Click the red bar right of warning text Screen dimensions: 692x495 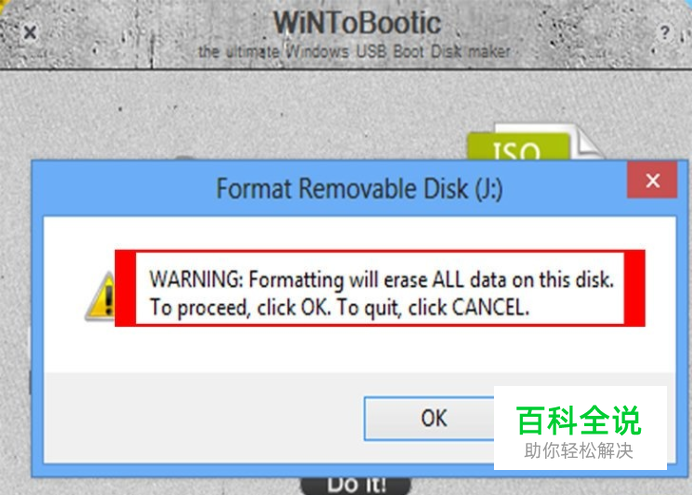pos(635,289)
